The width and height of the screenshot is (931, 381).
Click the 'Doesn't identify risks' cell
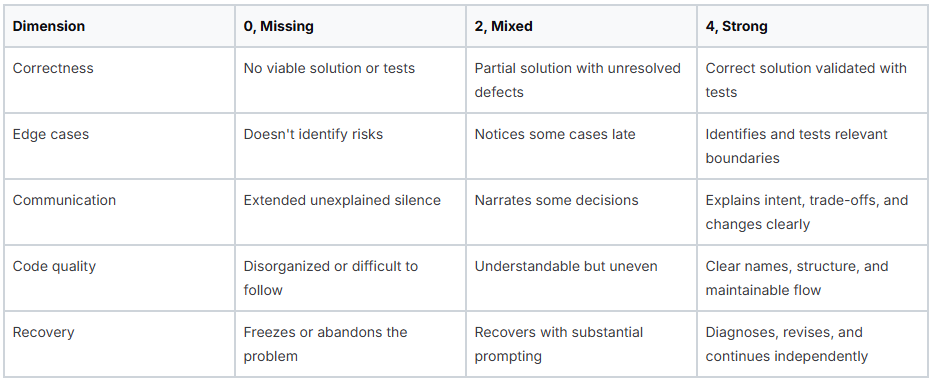tap(350, 146)
